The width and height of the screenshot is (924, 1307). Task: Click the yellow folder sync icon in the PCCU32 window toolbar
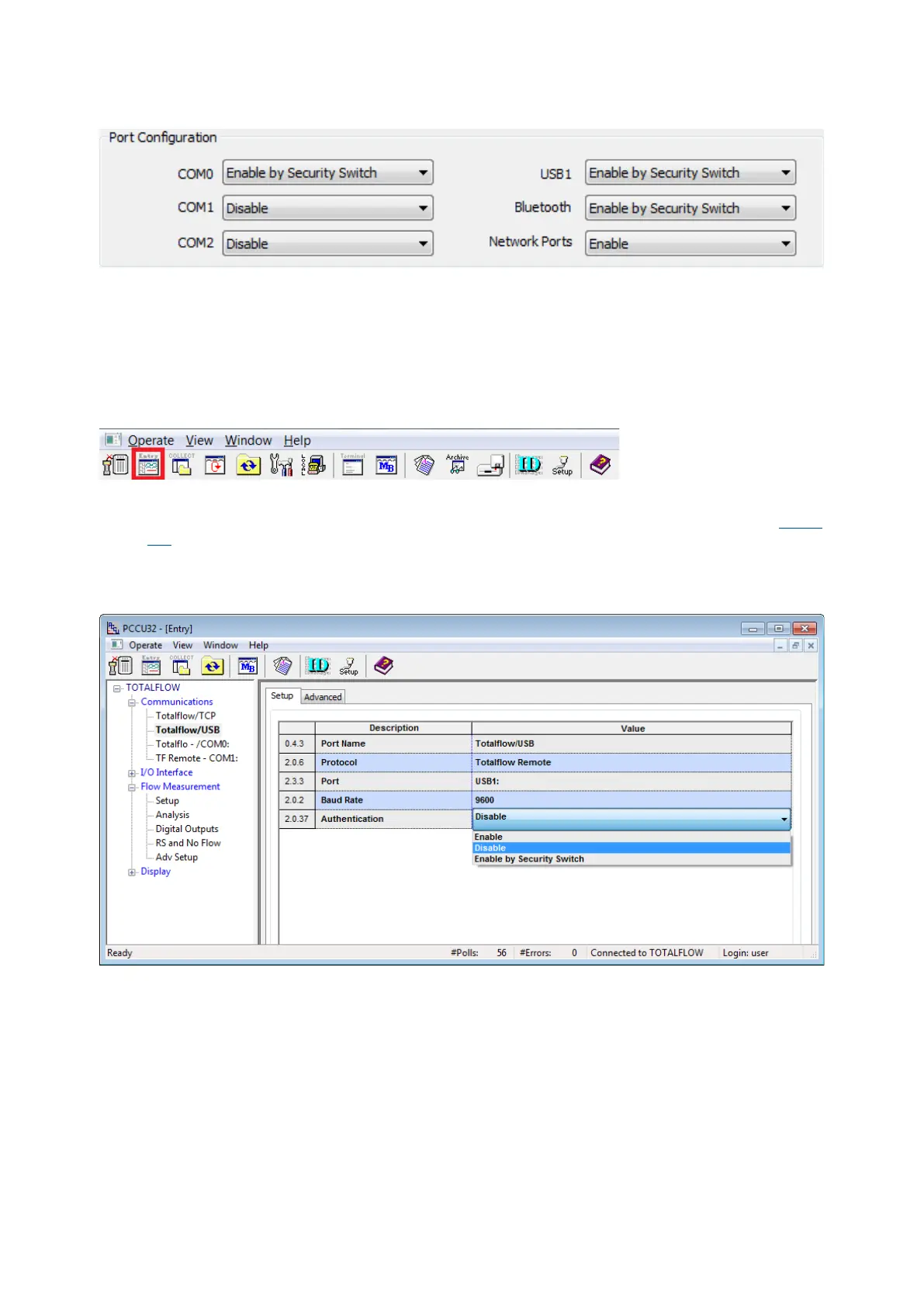[x=213, y=666]
